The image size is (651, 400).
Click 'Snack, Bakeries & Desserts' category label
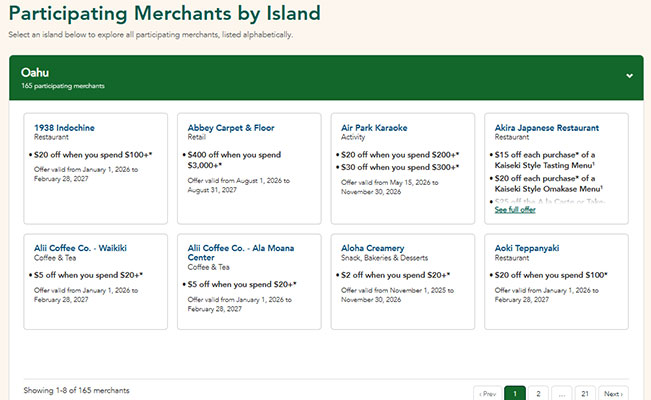tap(384, 258)
